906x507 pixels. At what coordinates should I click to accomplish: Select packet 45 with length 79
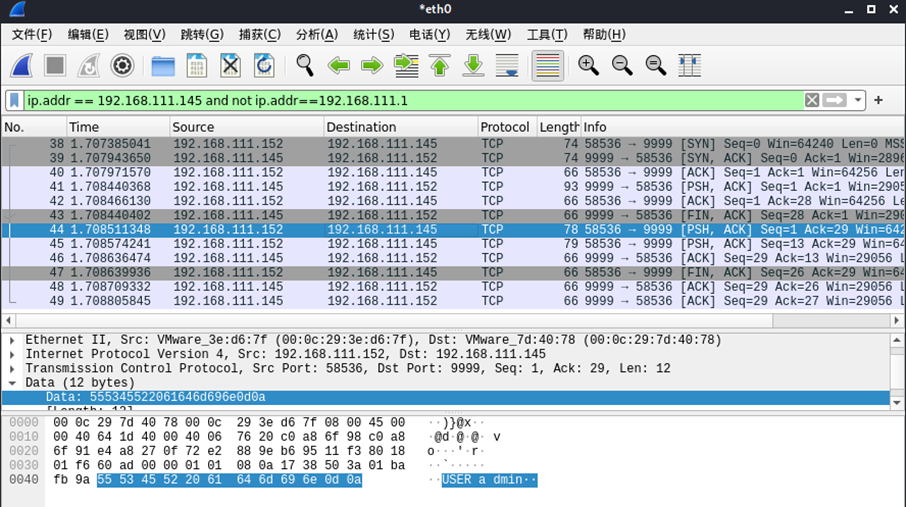tap(453, 244)
